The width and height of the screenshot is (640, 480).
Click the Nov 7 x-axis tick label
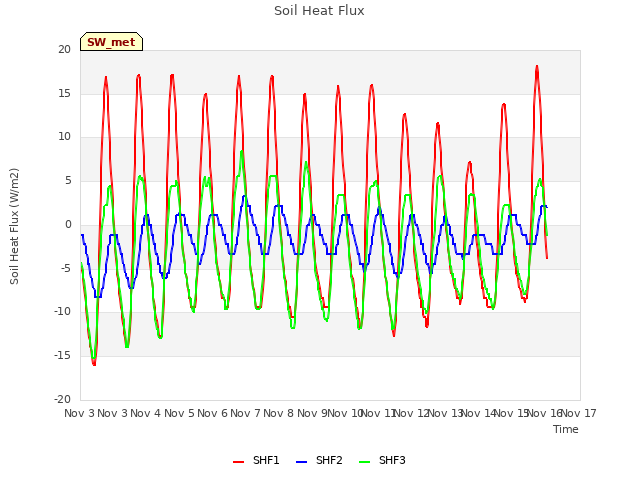[245, 413]
